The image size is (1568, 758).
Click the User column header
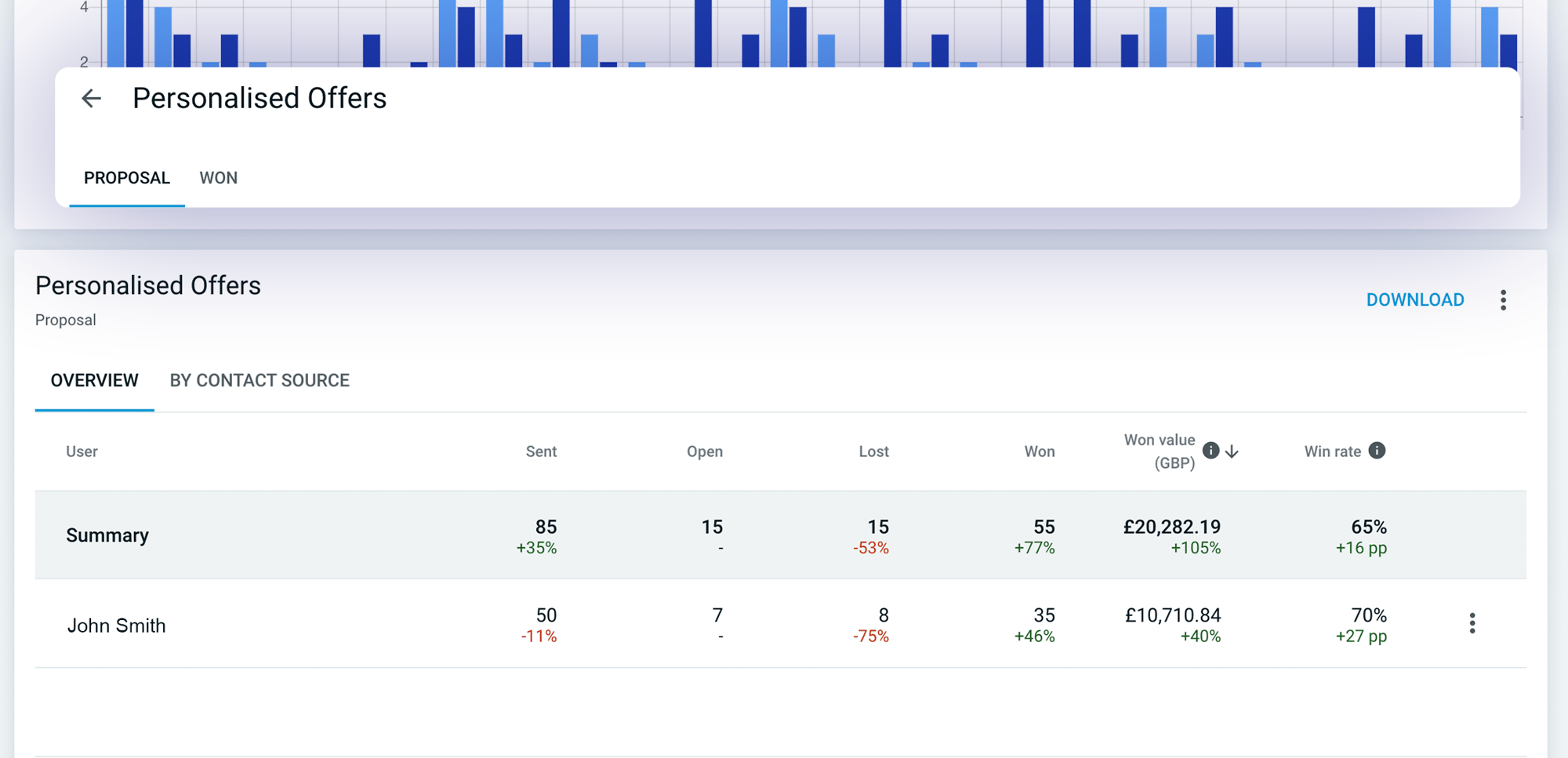(x=82, y=452)
